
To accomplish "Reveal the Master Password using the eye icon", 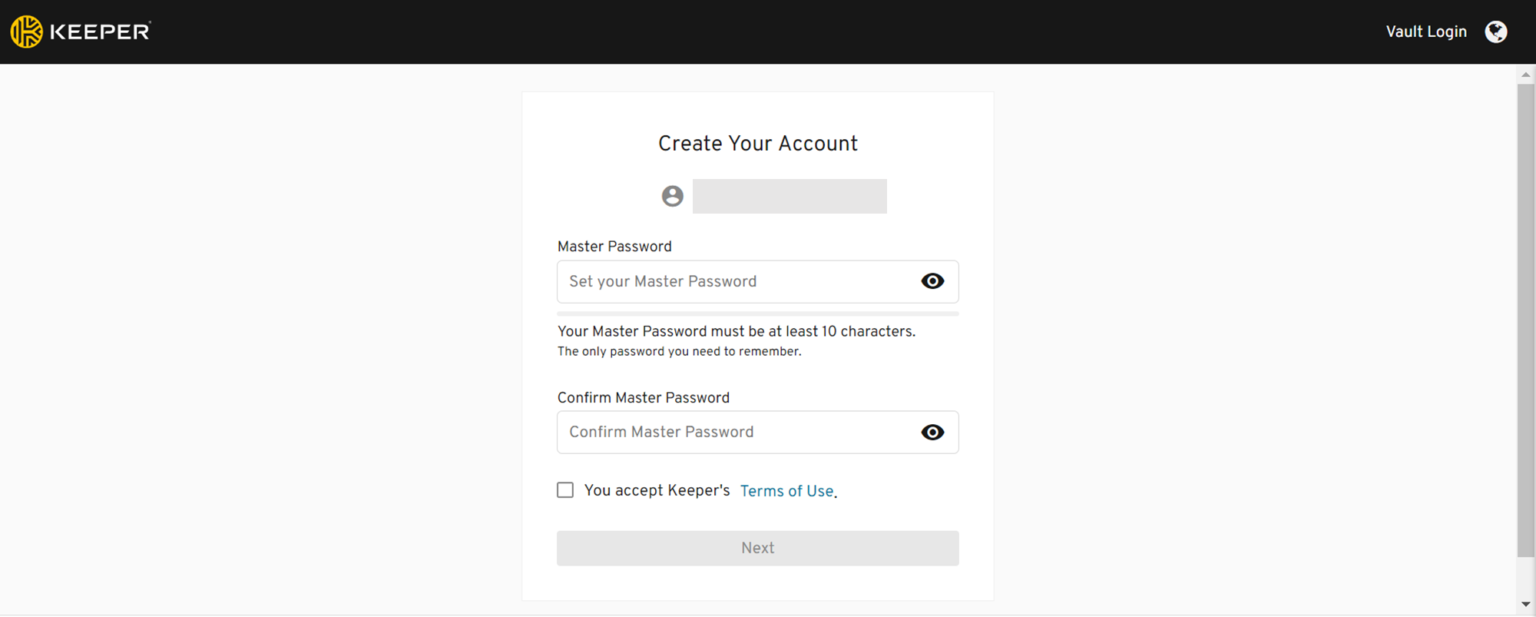I will tap(932, 281).
